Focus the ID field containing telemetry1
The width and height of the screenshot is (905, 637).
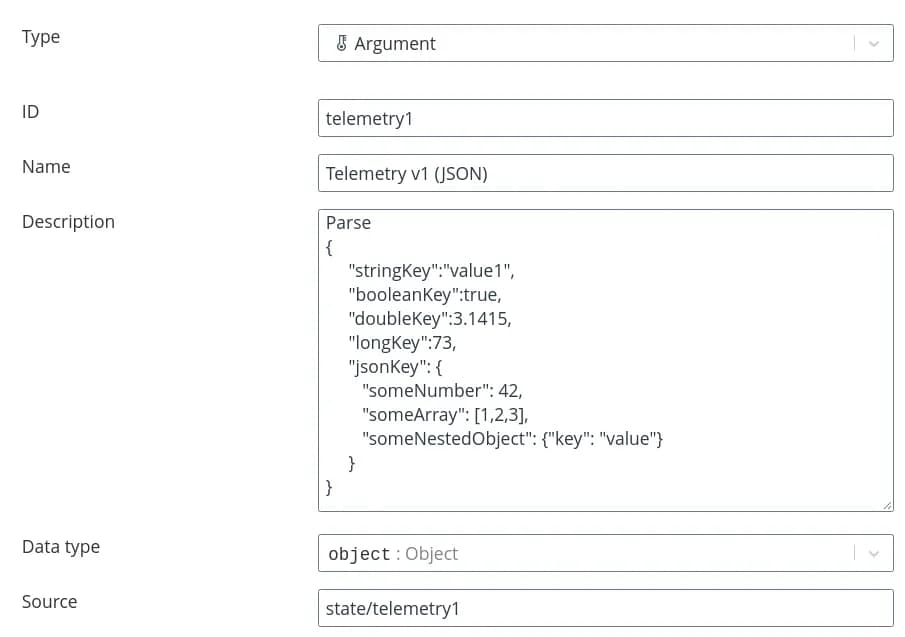605,118
